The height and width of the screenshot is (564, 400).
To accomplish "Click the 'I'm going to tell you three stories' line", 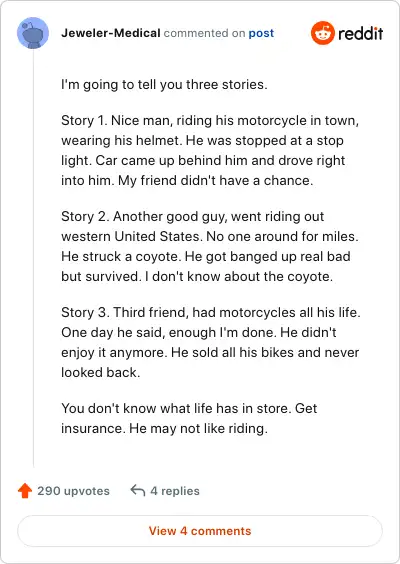I will pyautogui.click(x=164, y=85).
